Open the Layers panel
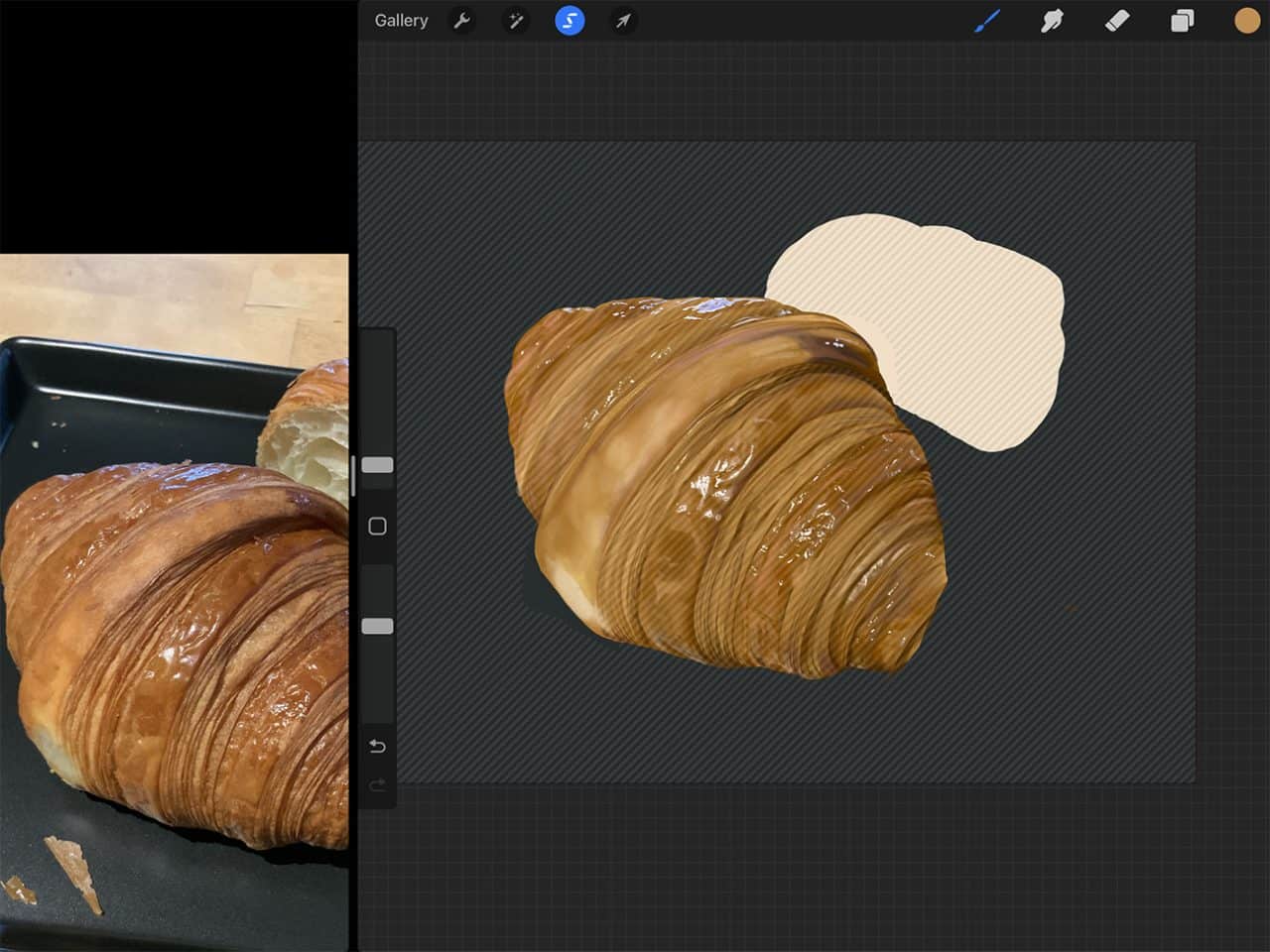This screenshot has height=952, width=1270. (x=1182, y=21)
